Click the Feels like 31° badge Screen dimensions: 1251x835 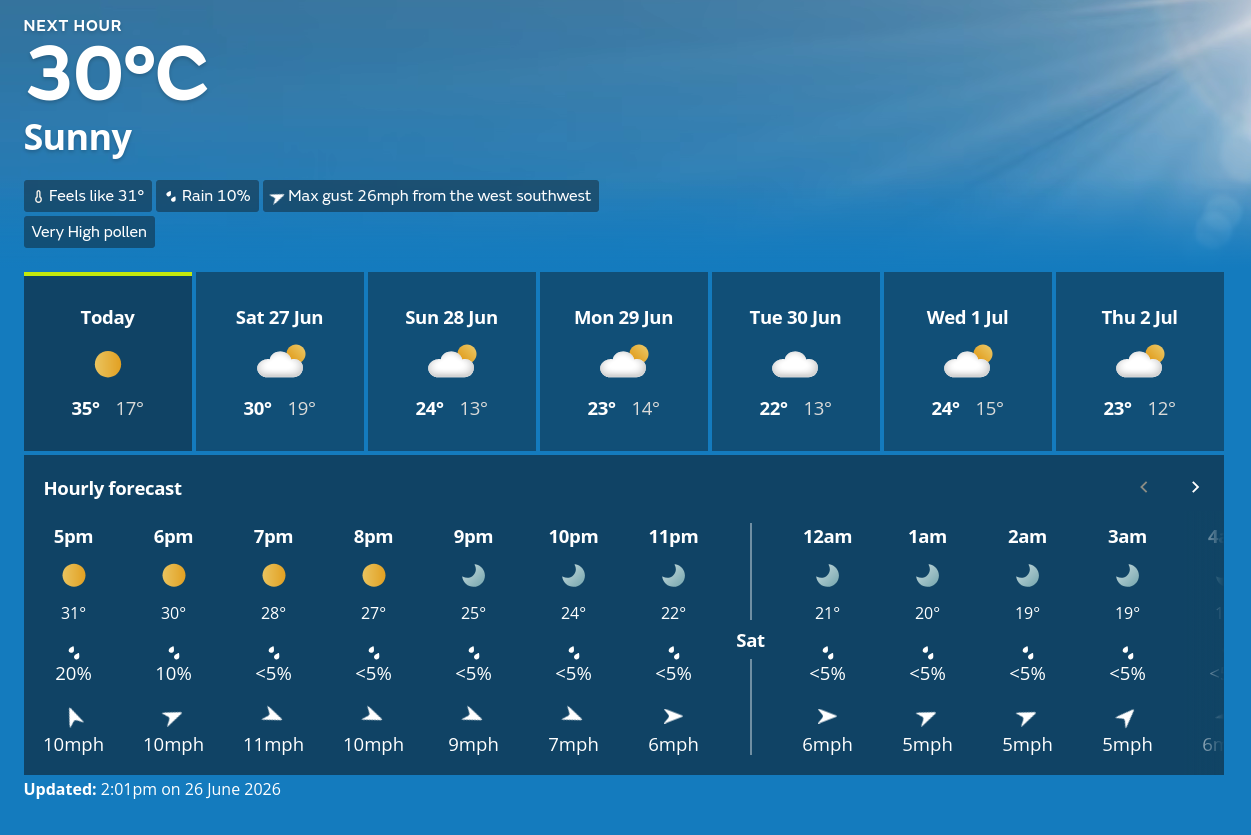88,196
